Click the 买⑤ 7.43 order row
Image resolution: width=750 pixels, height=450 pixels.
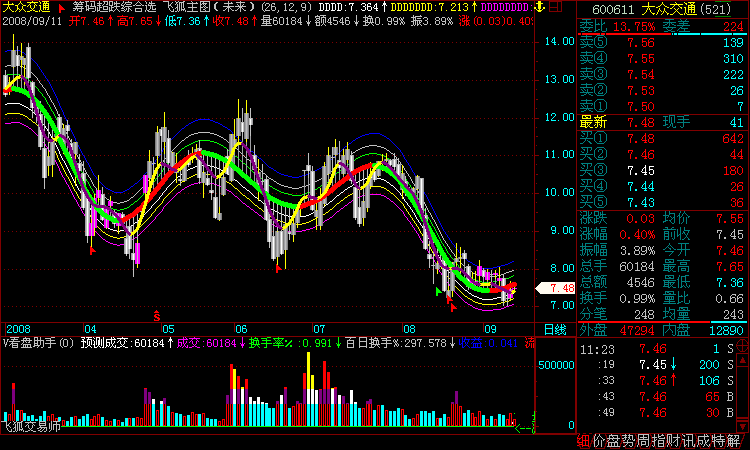click(x=662, y=202)
